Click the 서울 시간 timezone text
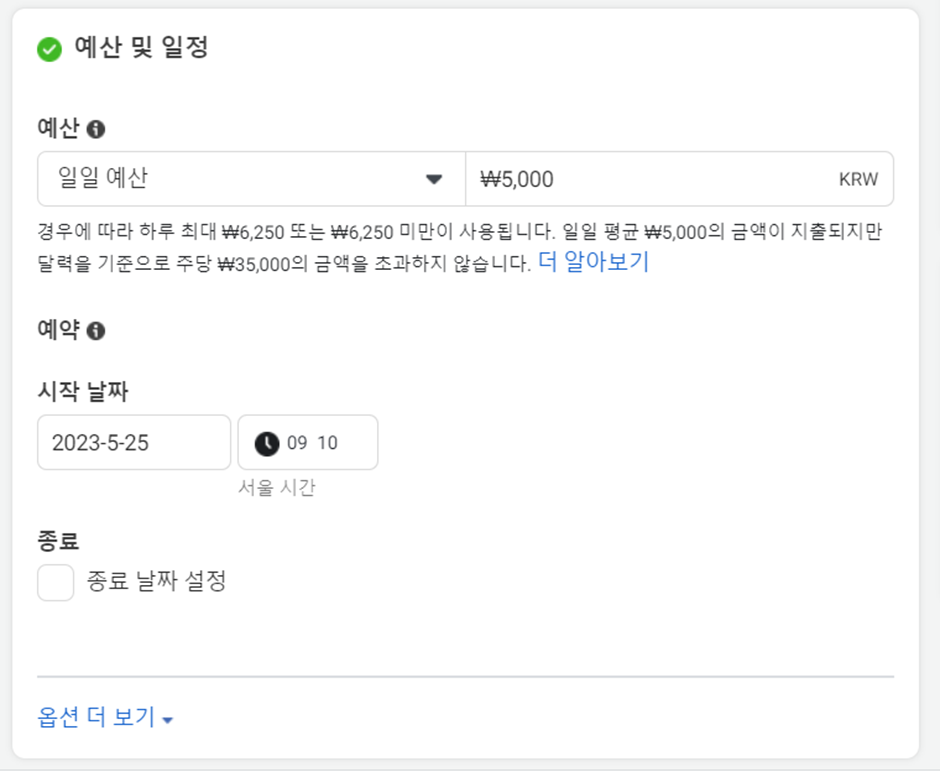Viewport: 940px width, 772px height. click(276, 487)
